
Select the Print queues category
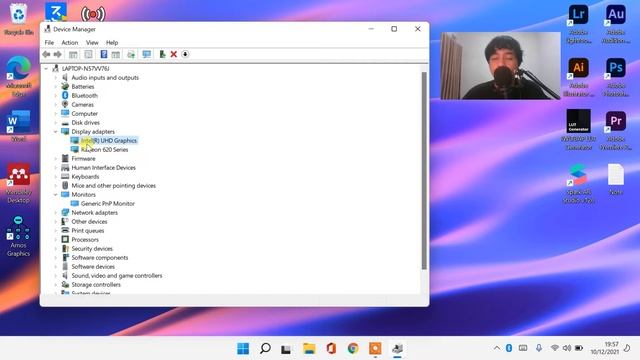click(88, 231)
